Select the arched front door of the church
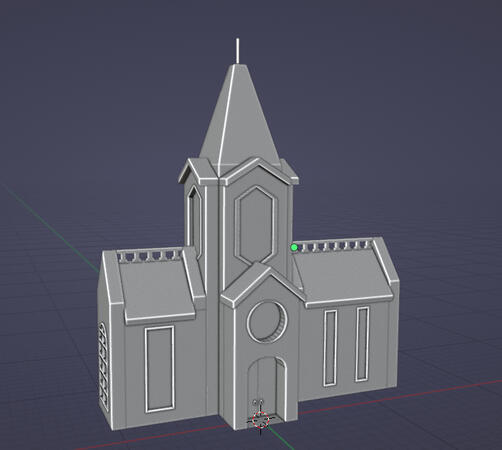This screenshot has height=450, width=502. [x=267, y=388]
